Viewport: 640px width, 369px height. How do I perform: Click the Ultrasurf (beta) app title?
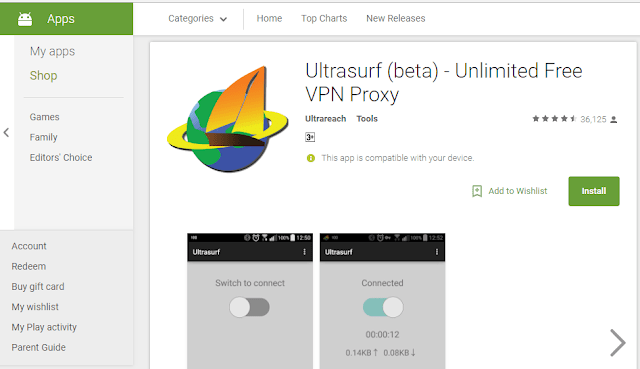click(444, 82)
